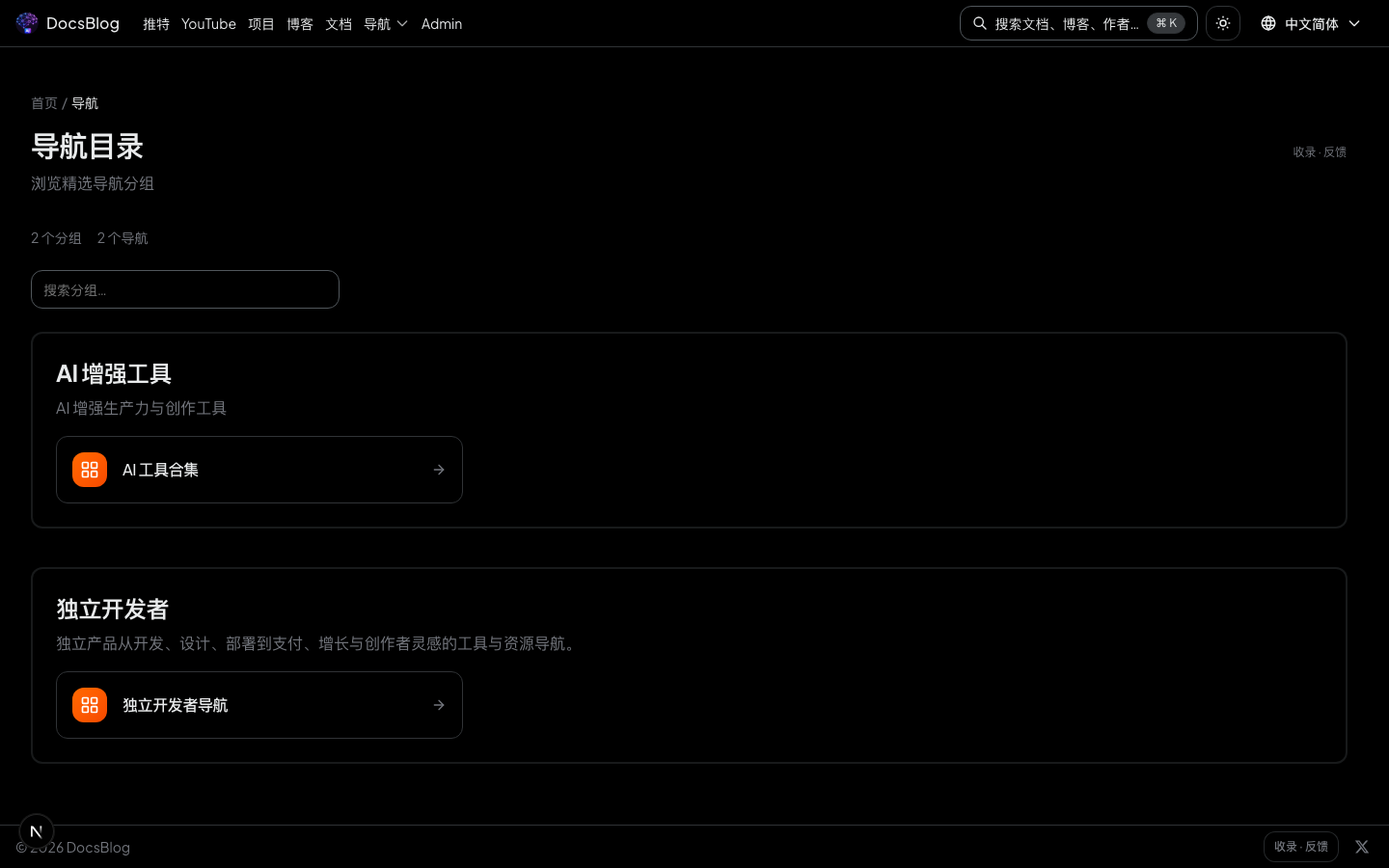
Task: Click the 收录 · 反馈 footer button
Action: click(x=1300, y=847)
